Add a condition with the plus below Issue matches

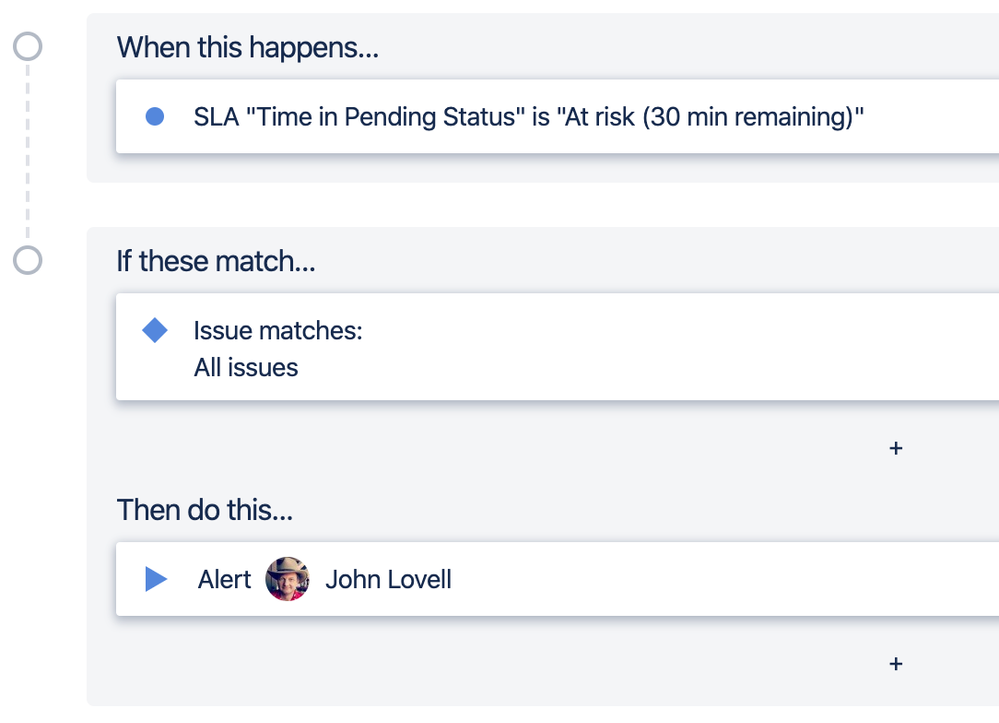(x=896, y=448)
